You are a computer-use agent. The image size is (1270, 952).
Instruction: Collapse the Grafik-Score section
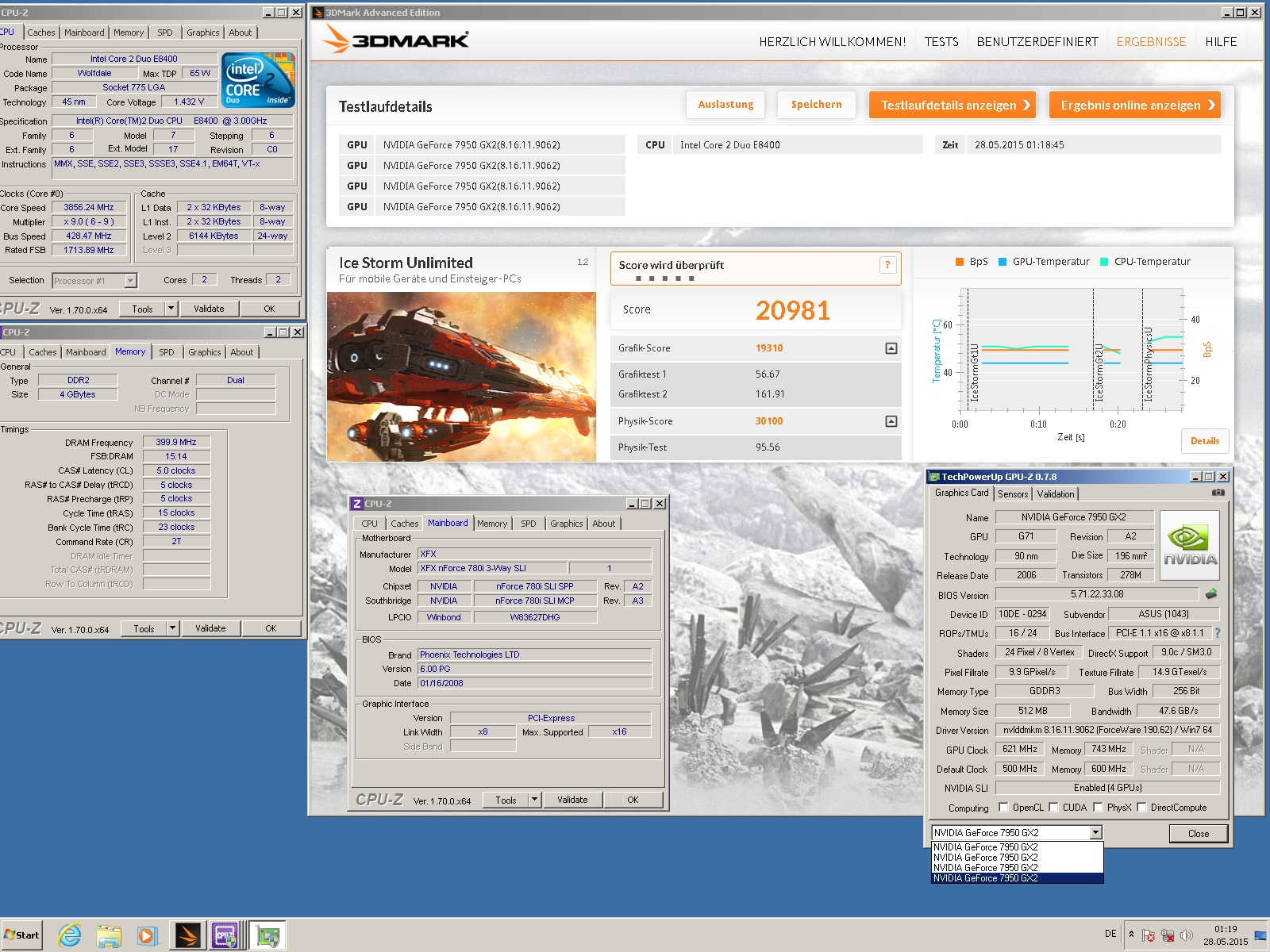pos(891,348)
